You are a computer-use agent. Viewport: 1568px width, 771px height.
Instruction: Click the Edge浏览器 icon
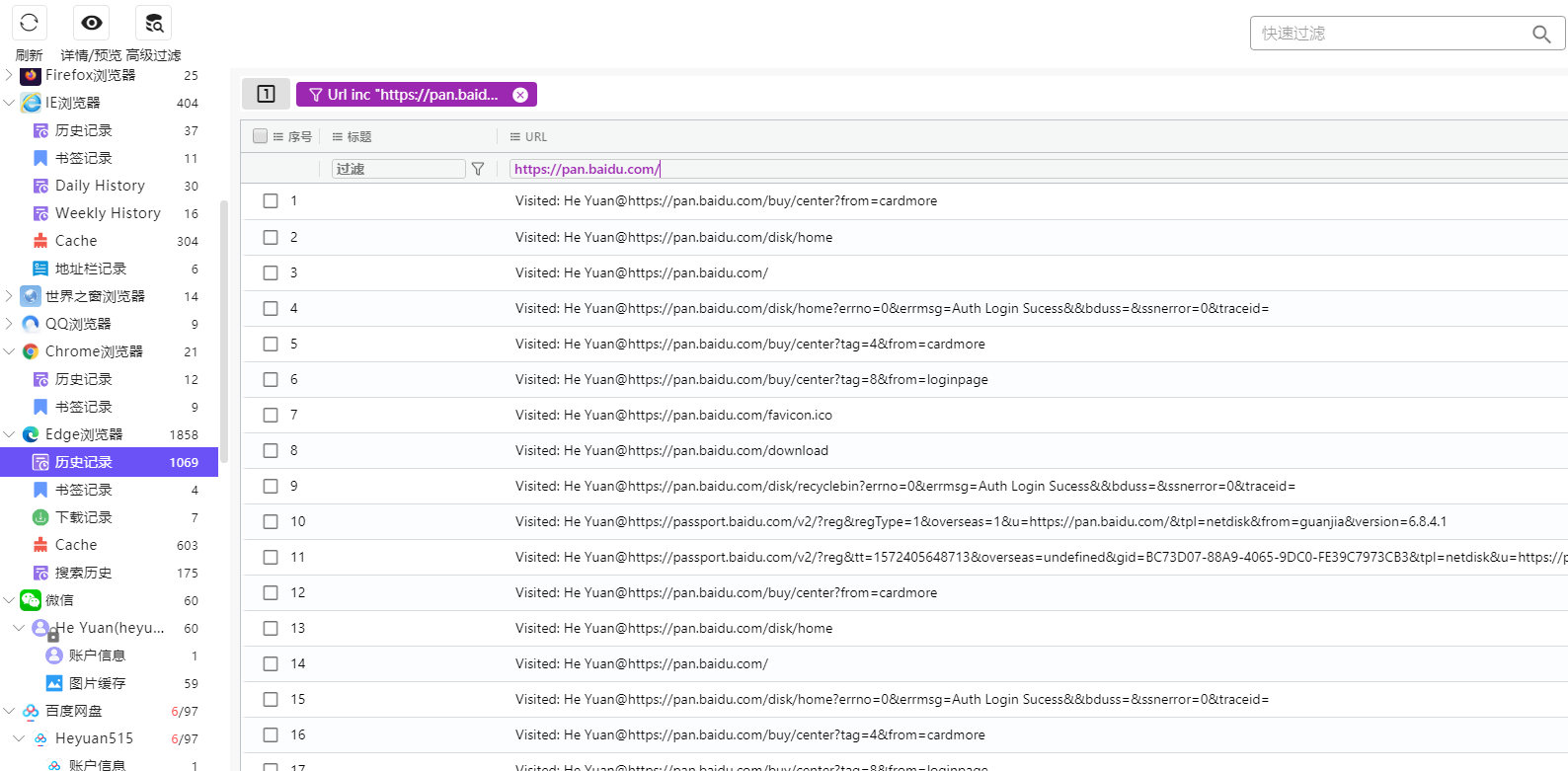pos(31,434)
